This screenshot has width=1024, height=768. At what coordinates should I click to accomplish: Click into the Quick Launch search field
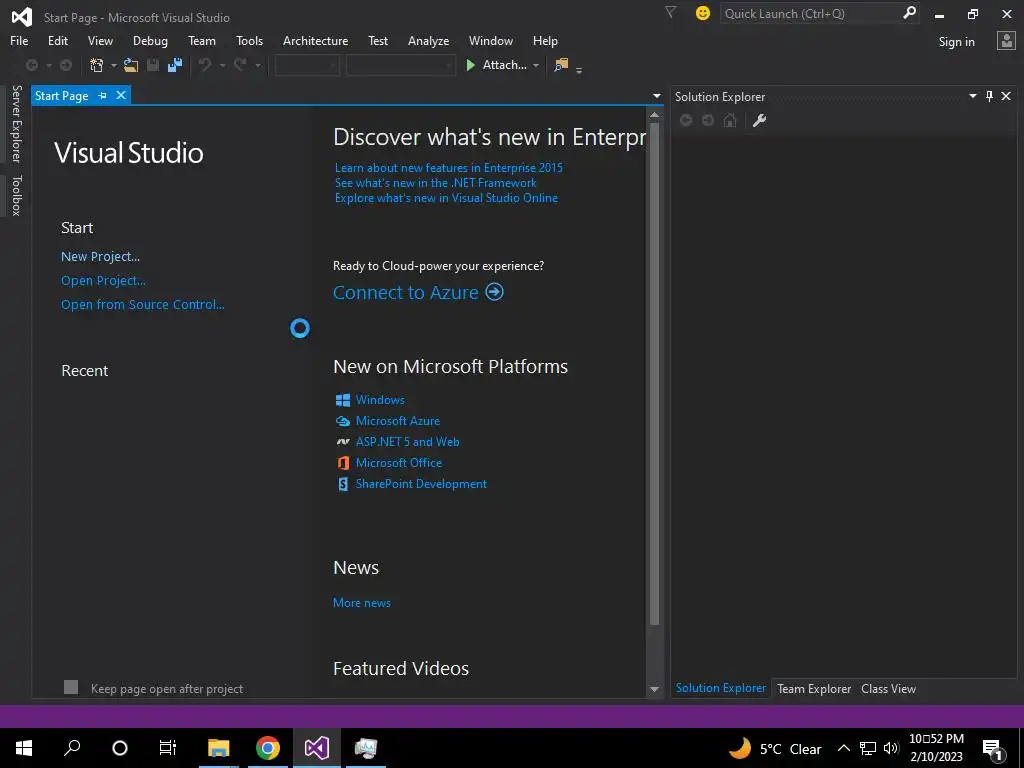[810, 13]
